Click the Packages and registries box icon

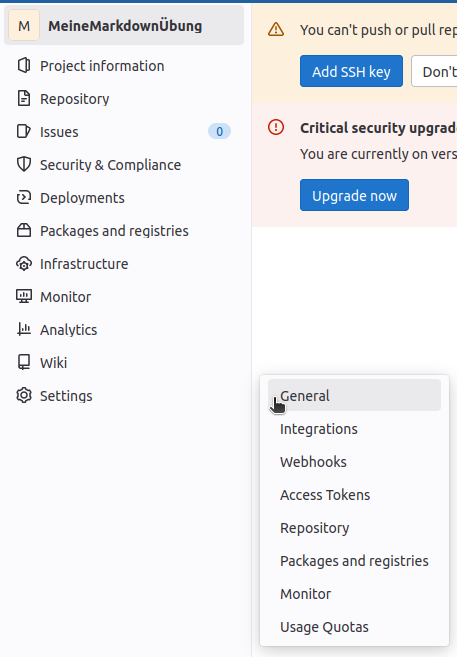tap(24, 231)
